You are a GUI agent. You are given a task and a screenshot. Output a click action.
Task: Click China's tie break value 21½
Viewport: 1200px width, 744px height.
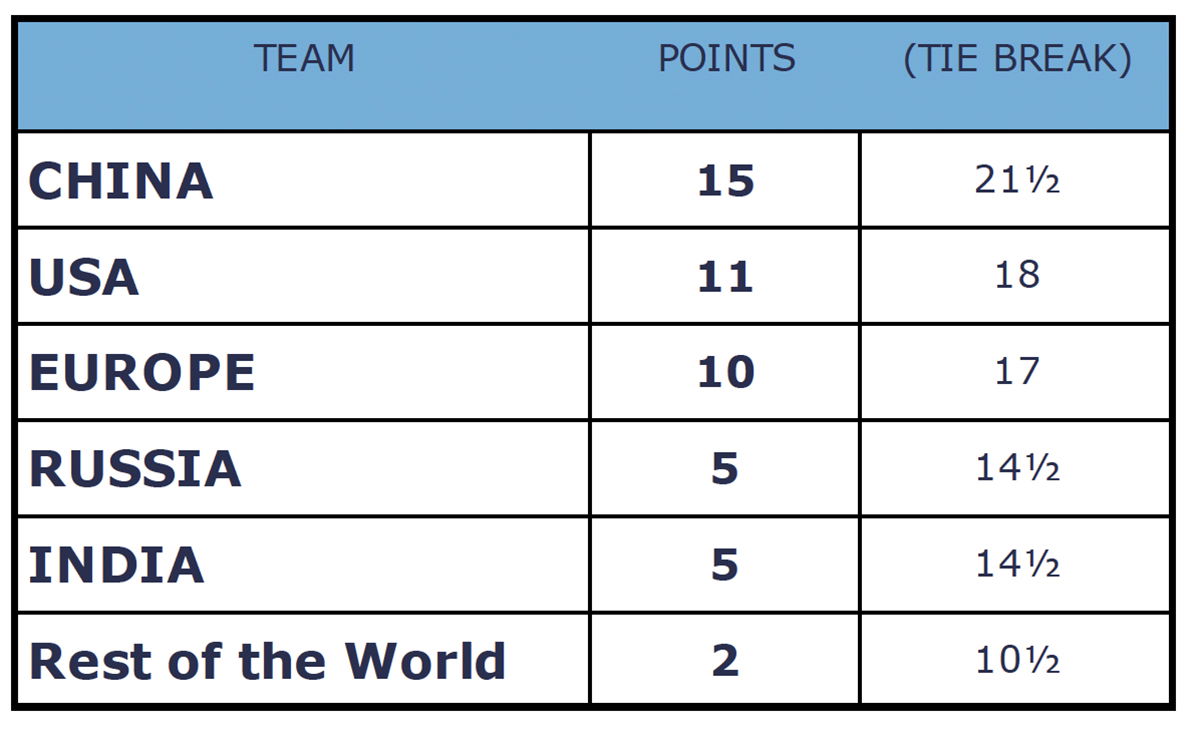(1016, 181)
